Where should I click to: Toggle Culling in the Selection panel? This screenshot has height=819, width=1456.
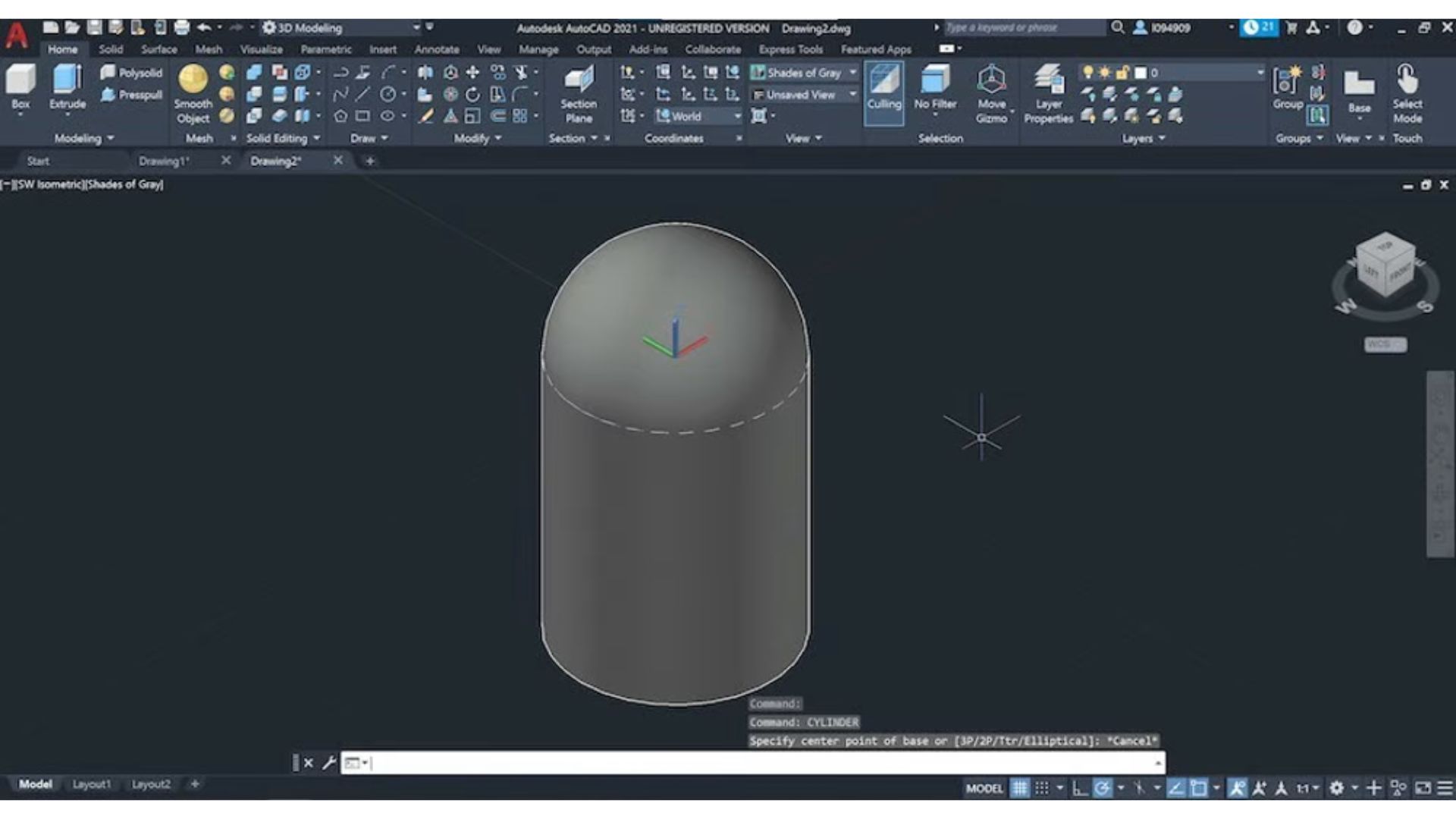point(884,83)
